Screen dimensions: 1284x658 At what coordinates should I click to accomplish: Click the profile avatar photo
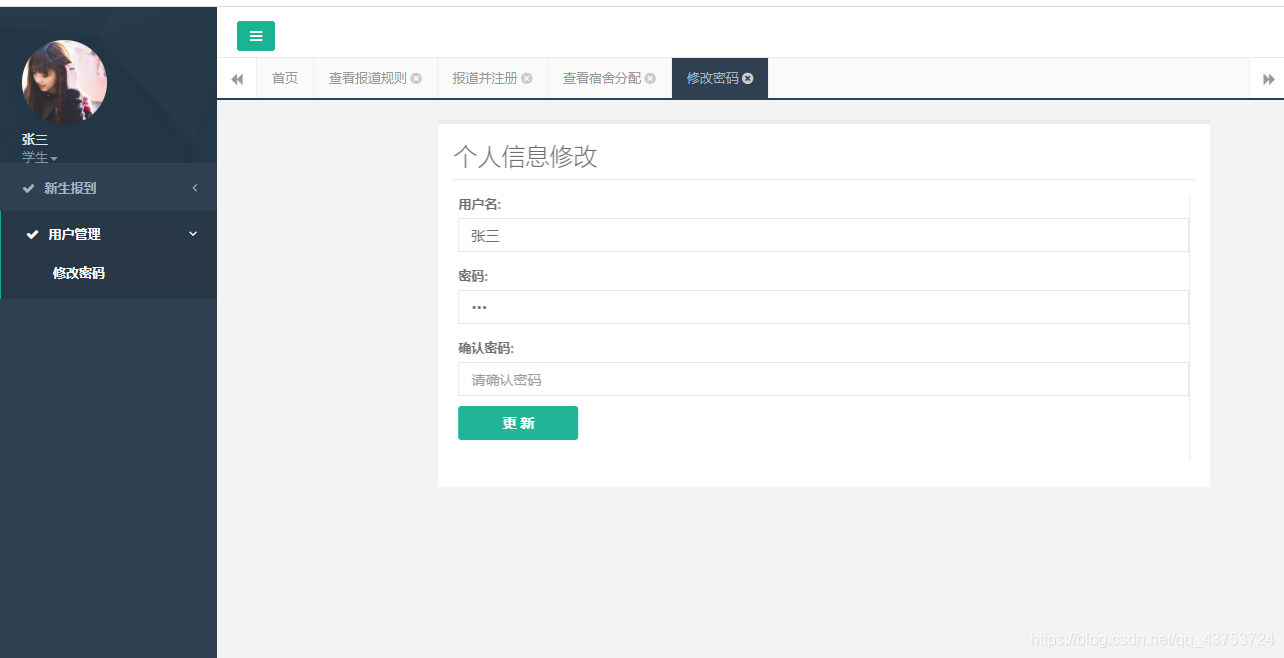point(64,82)
